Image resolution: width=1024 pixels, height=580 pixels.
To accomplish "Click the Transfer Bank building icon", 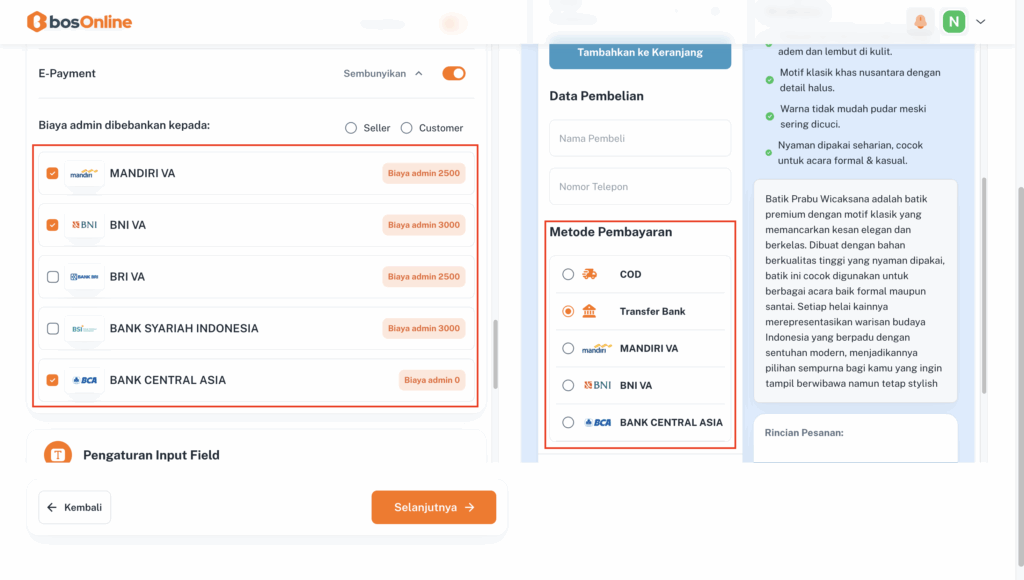I will pos(590,311).
